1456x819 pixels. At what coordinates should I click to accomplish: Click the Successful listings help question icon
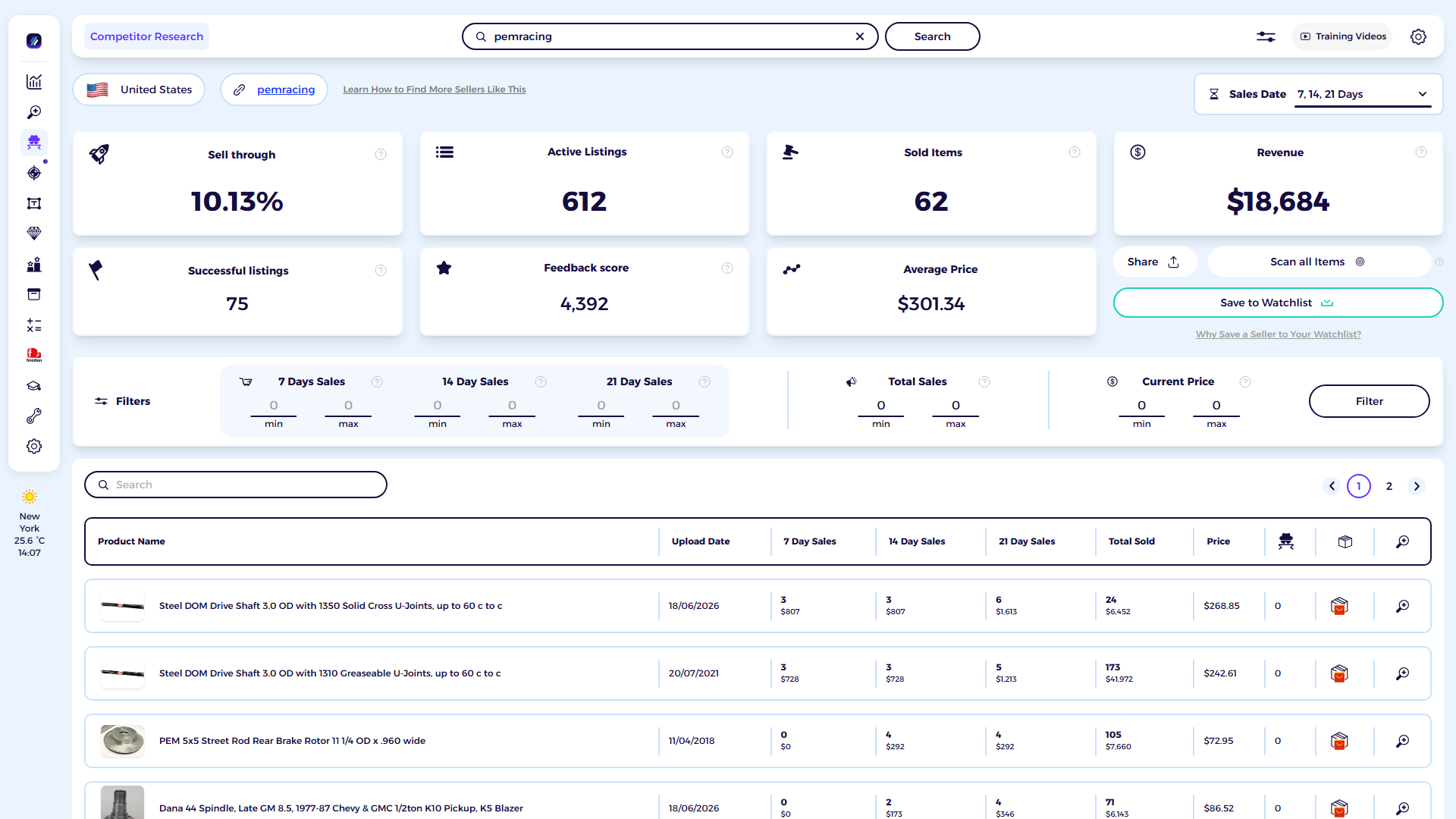(x=381, y=271)
